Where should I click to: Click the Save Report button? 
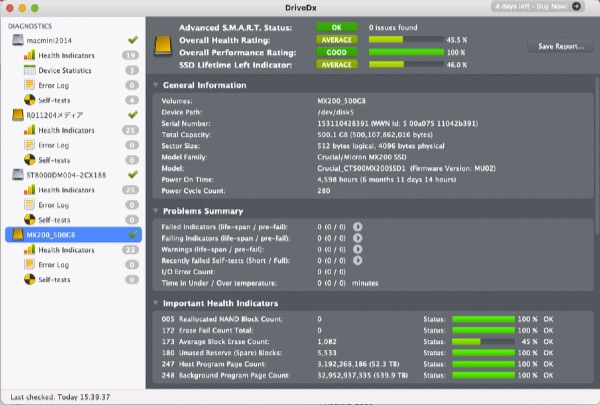point(561,46)
